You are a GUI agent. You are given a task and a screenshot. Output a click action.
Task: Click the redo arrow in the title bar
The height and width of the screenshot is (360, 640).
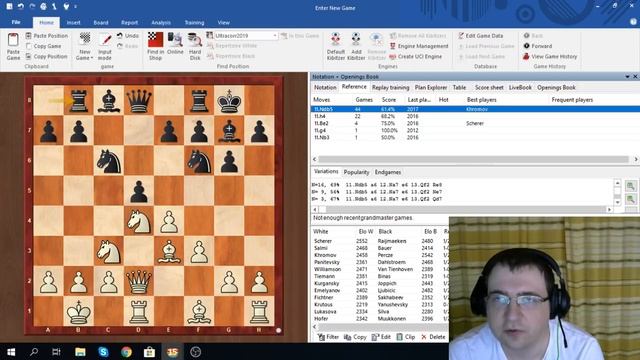[32, 7]
